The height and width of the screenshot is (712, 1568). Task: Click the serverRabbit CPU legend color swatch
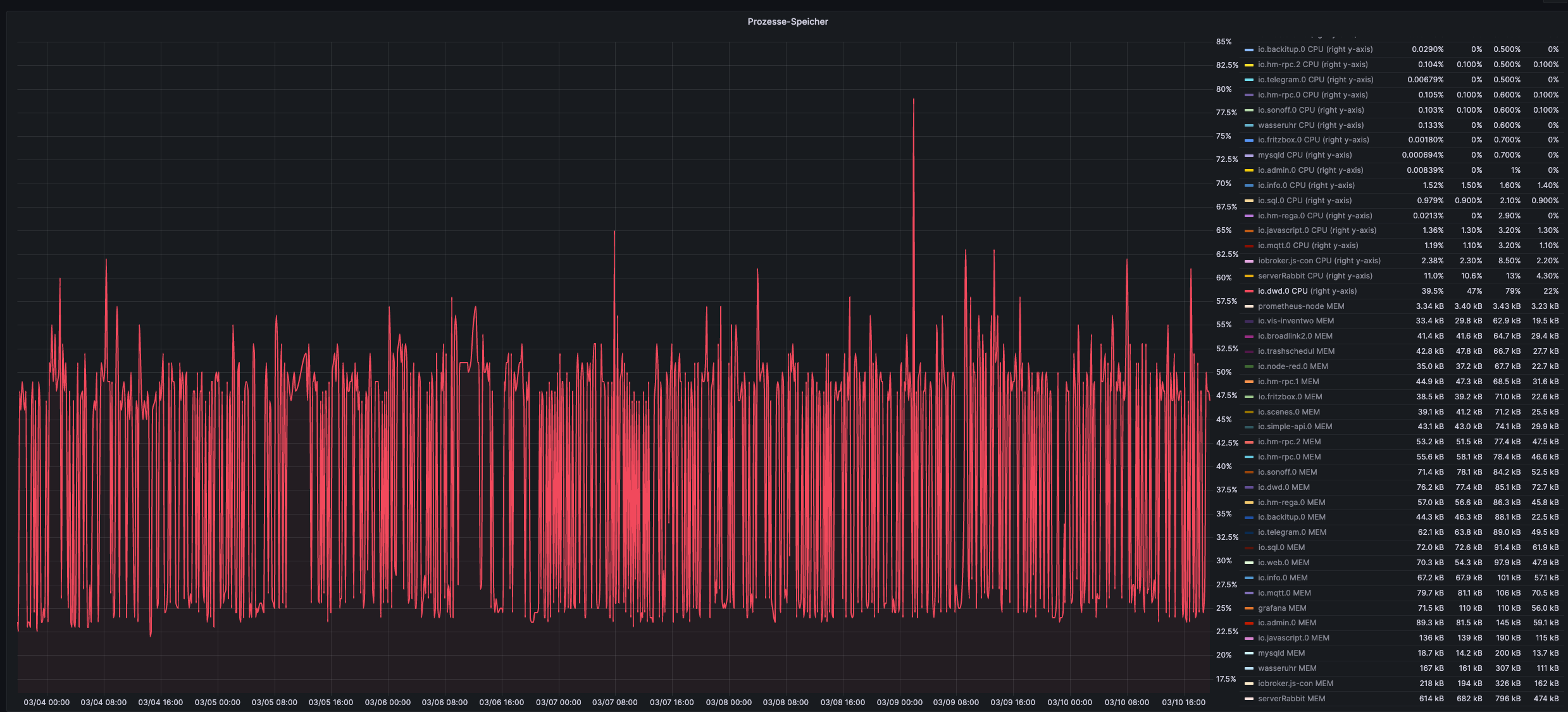[1248, 276]
